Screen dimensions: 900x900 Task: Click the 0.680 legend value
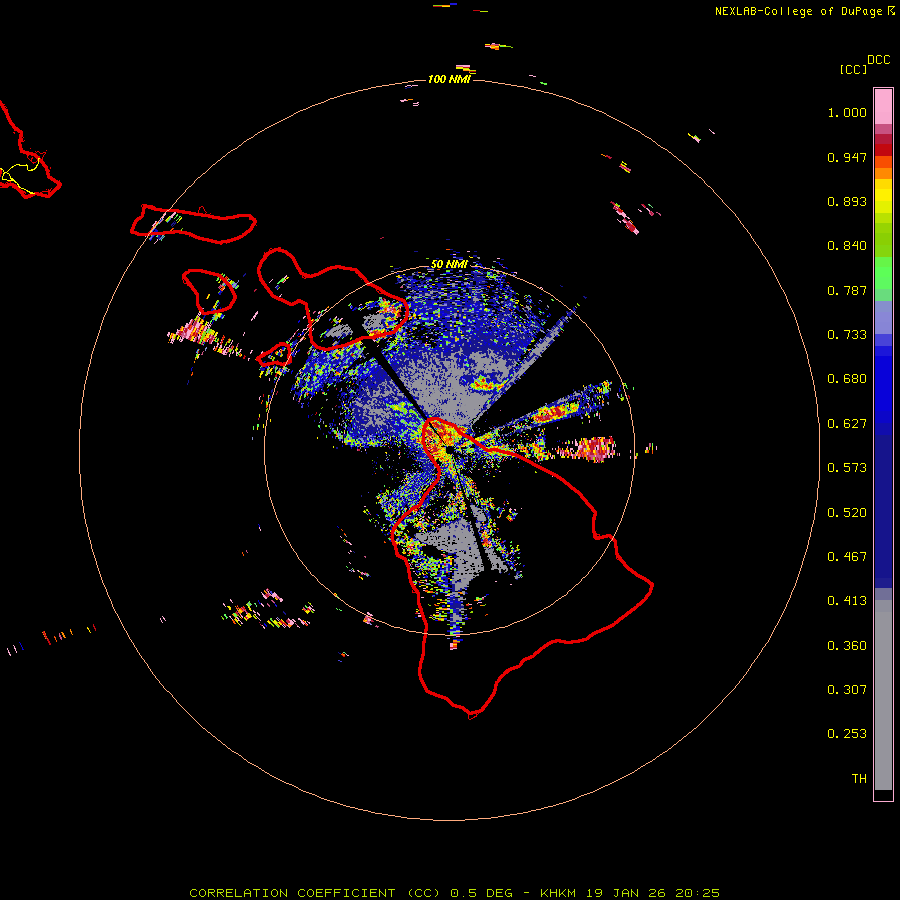coord(847,379)
